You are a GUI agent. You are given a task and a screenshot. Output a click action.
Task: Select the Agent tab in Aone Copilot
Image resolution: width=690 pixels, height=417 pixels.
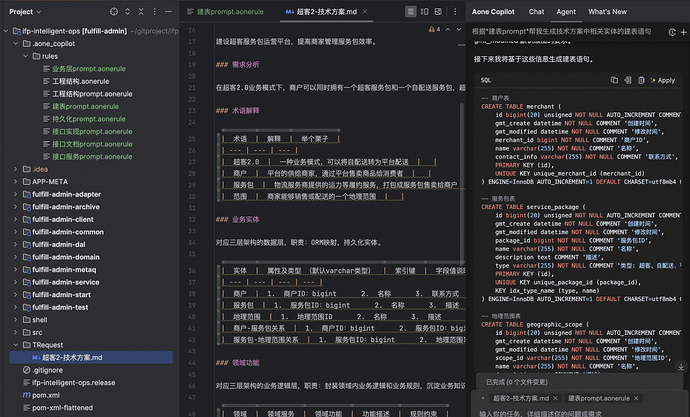(x=566, y=12)
